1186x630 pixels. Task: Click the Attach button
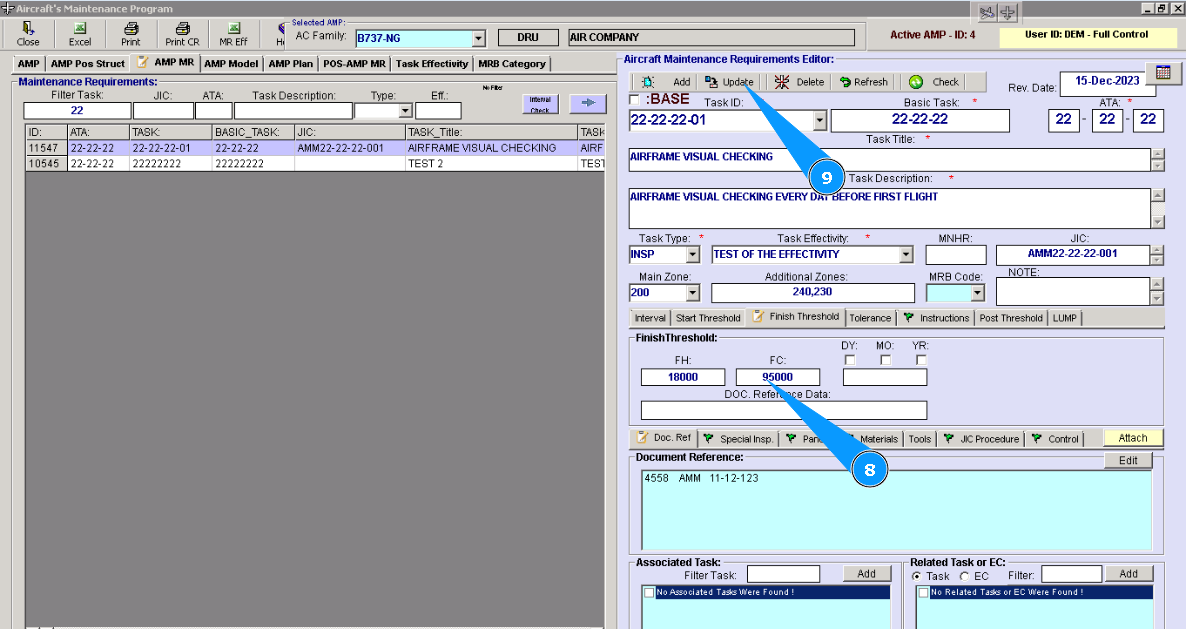pyautogui.click(x=1132, y=438)
